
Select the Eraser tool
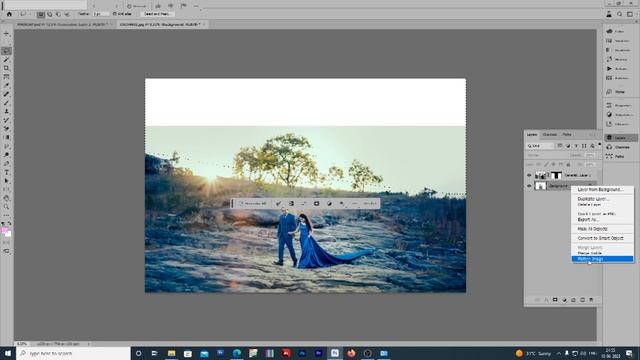coord(6,129)
